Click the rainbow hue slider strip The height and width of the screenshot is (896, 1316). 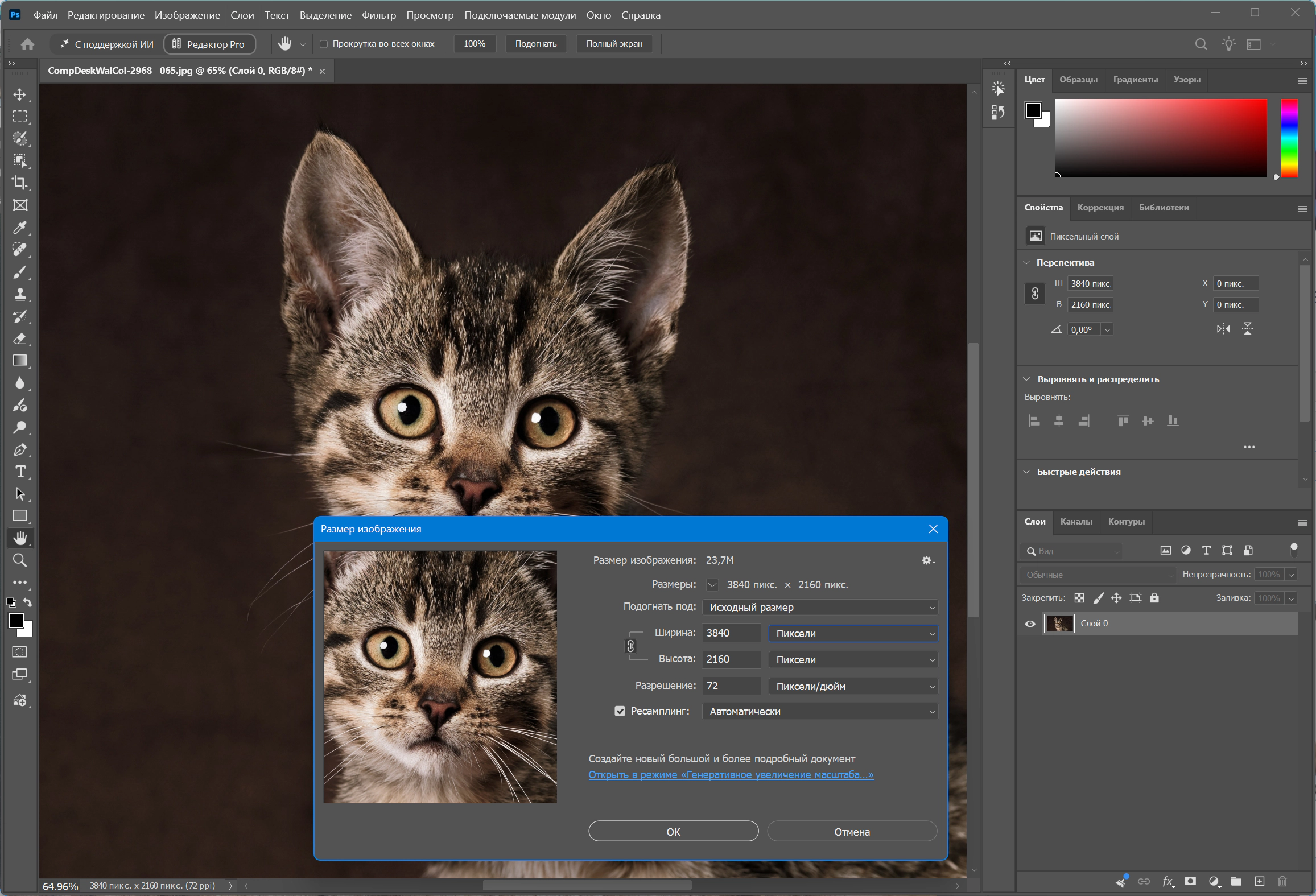point(1289,138)
